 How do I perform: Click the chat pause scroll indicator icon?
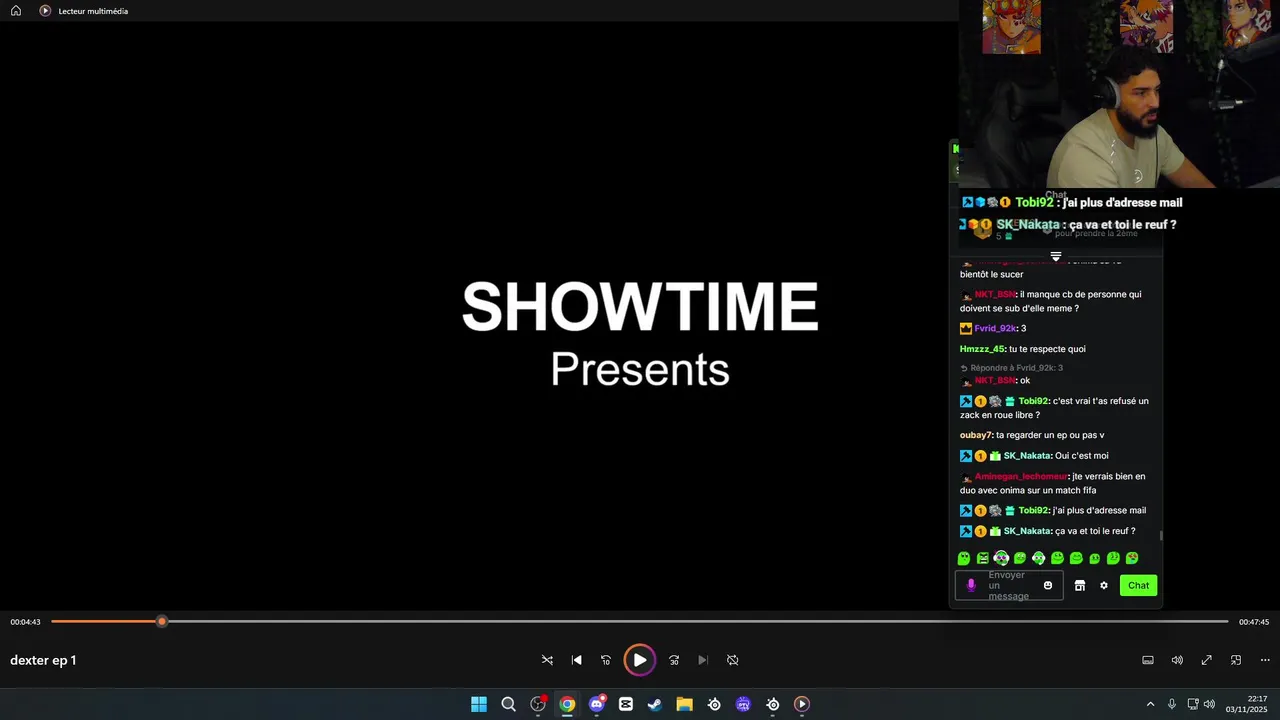tap(1055, 257)
